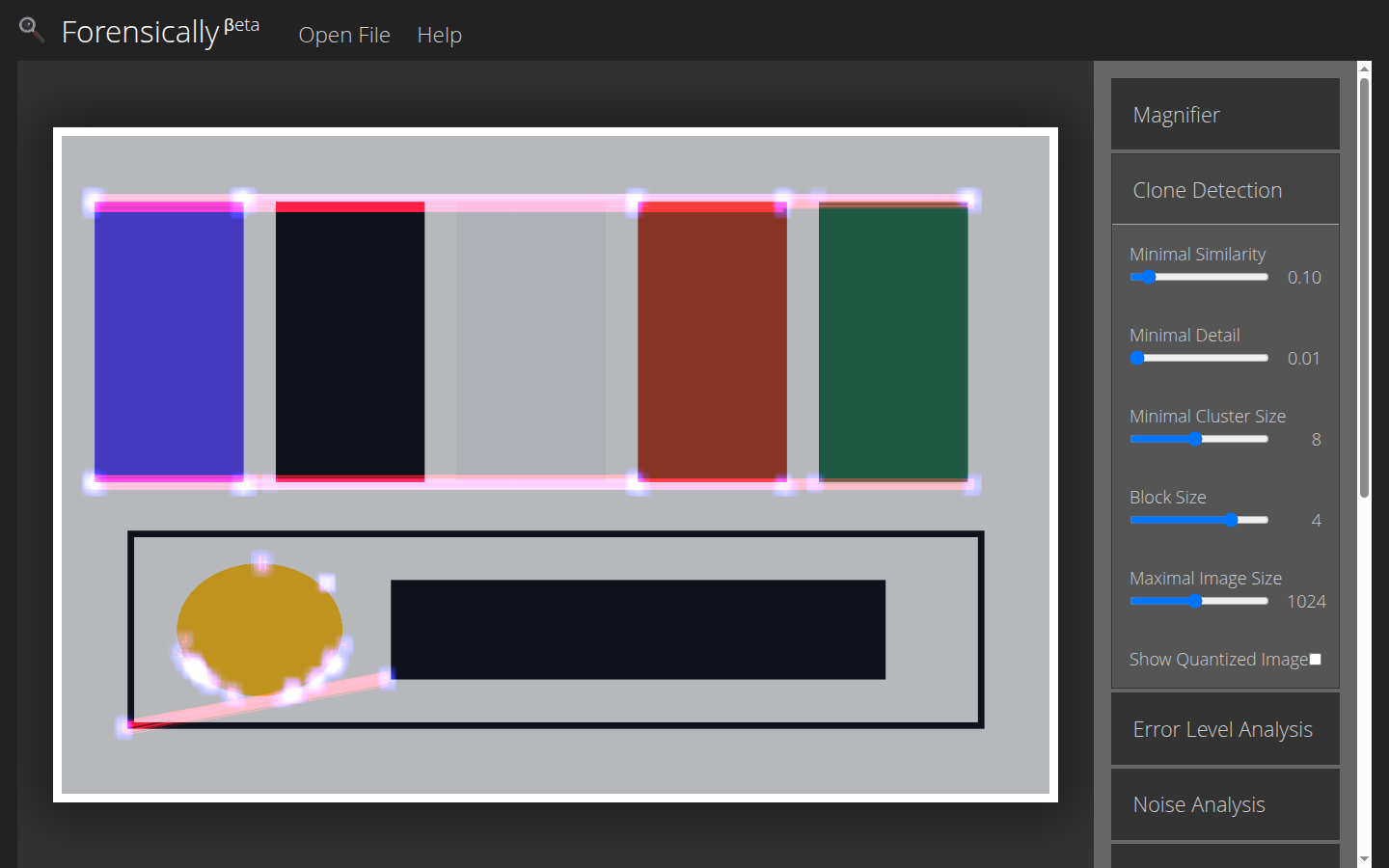Expand the Magnifier panel
The image size is (1389, 868).
click(x=1225, y=114)
